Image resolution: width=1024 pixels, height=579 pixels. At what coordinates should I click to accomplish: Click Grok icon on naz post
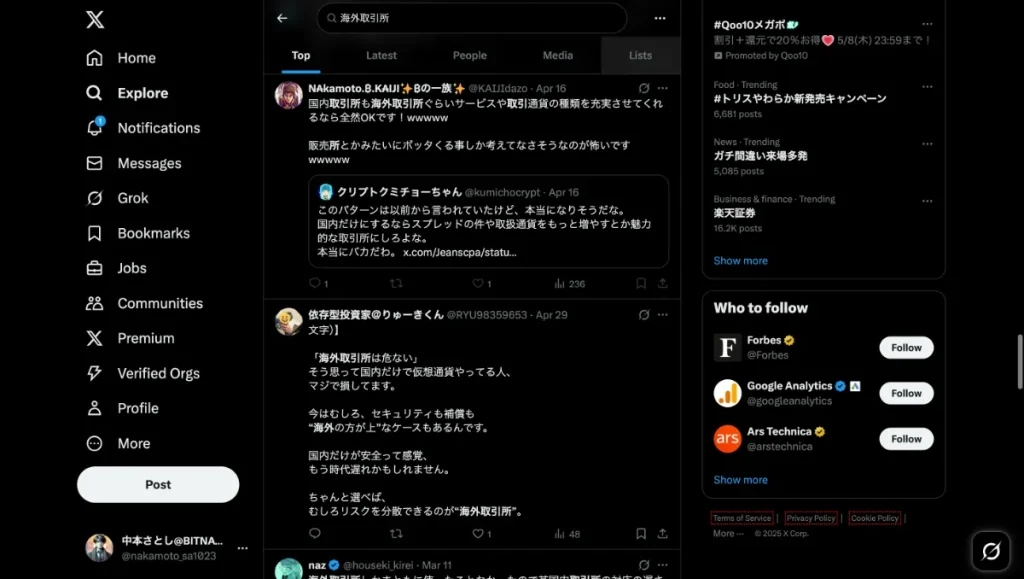[644, 565]
